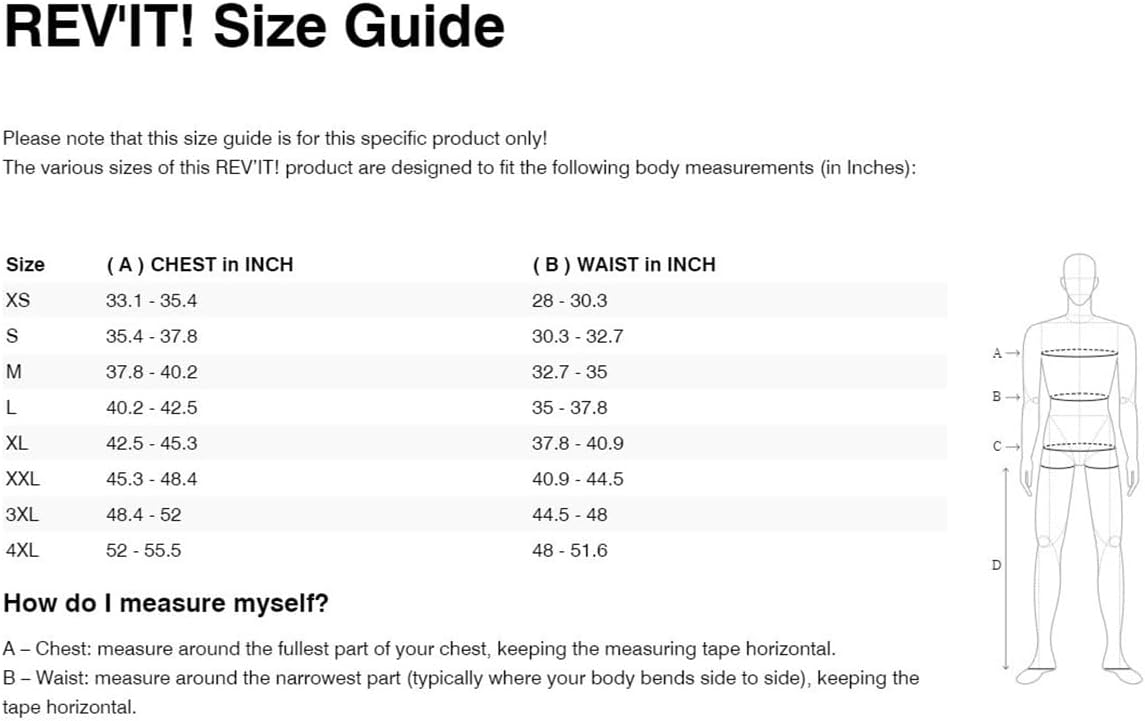Click chest value 48.4 - 52
The image size is (1145, 721).
pos(143,515)
